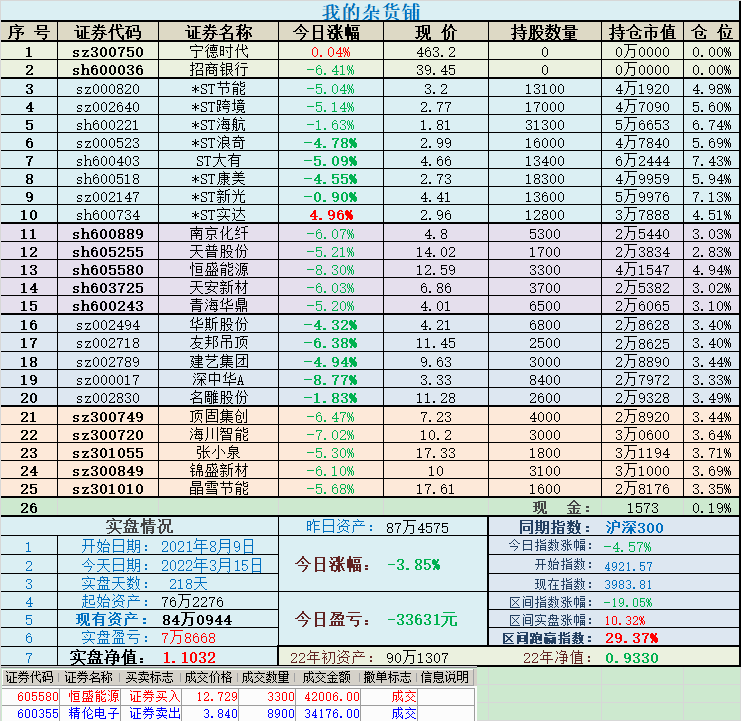Select the 海川智能 cell
Screen dimensions: 741x721
pos(218,435)
